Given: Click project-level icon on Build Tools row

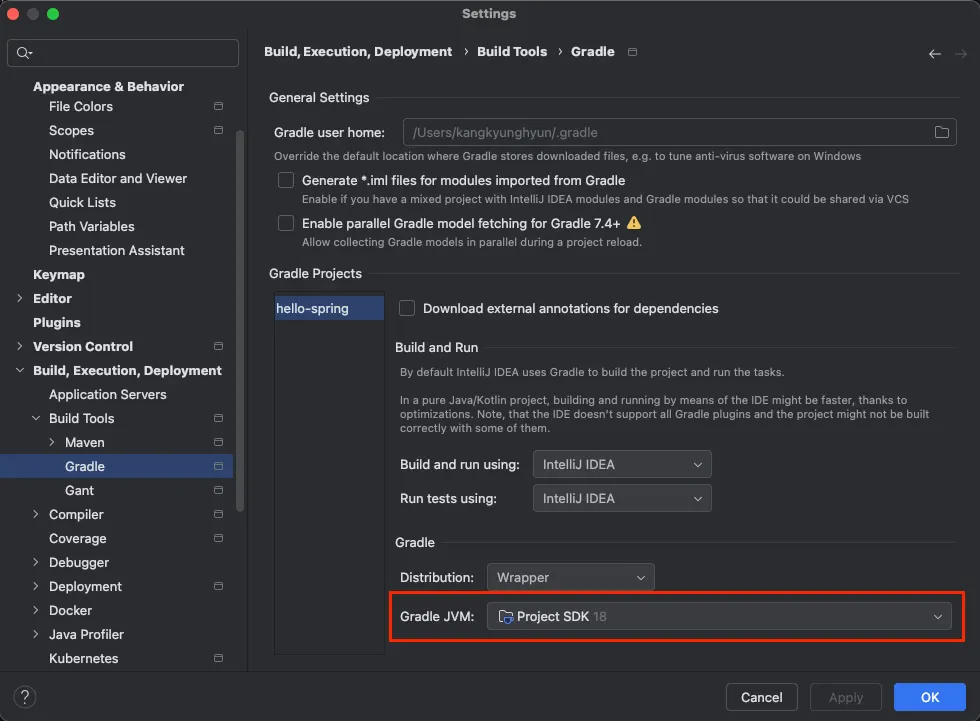Looking at the screenshot, I should point(218,418).
